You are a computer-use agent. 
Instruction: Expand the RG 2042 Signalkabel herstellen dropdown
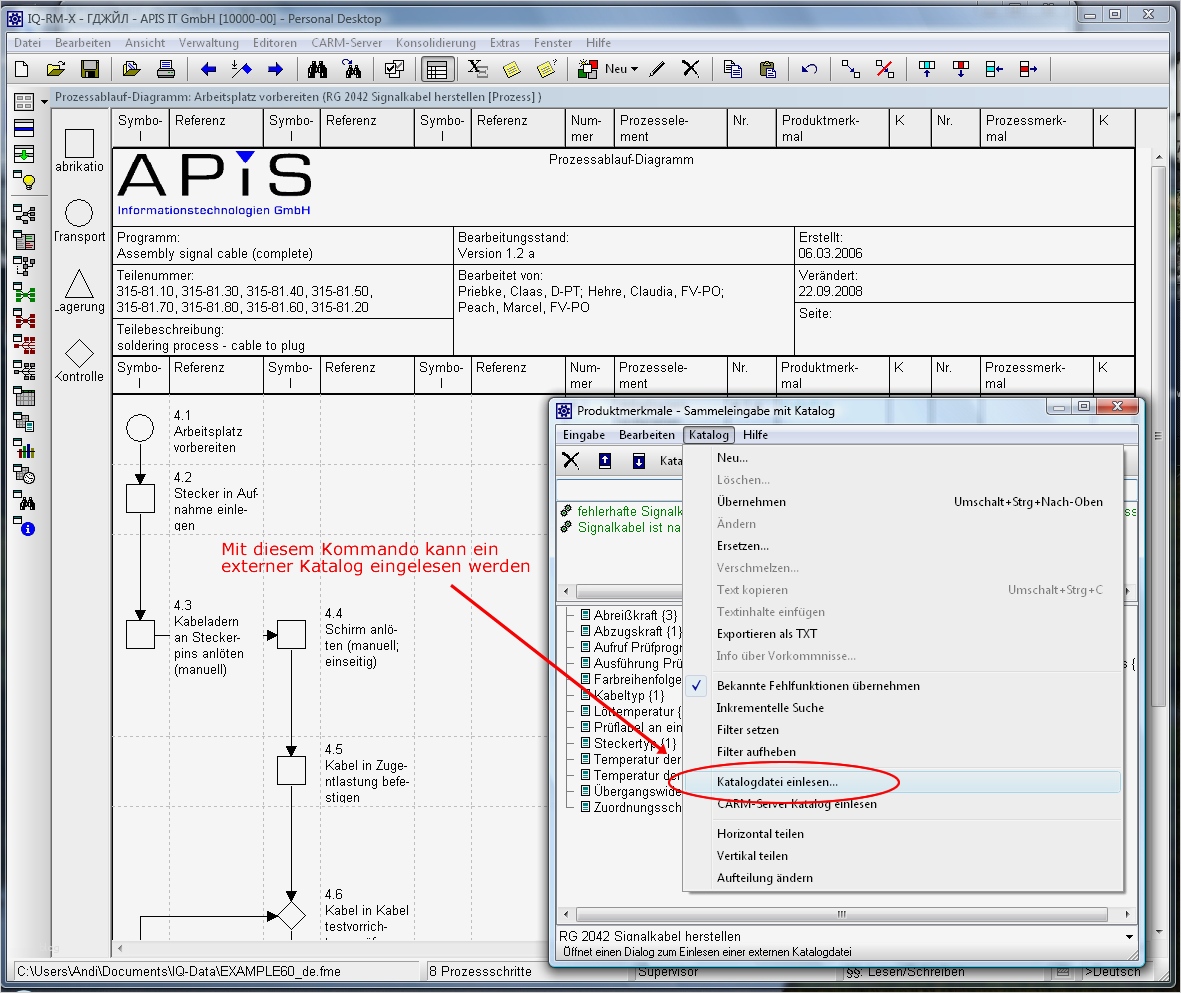[x=1130, y=936]
